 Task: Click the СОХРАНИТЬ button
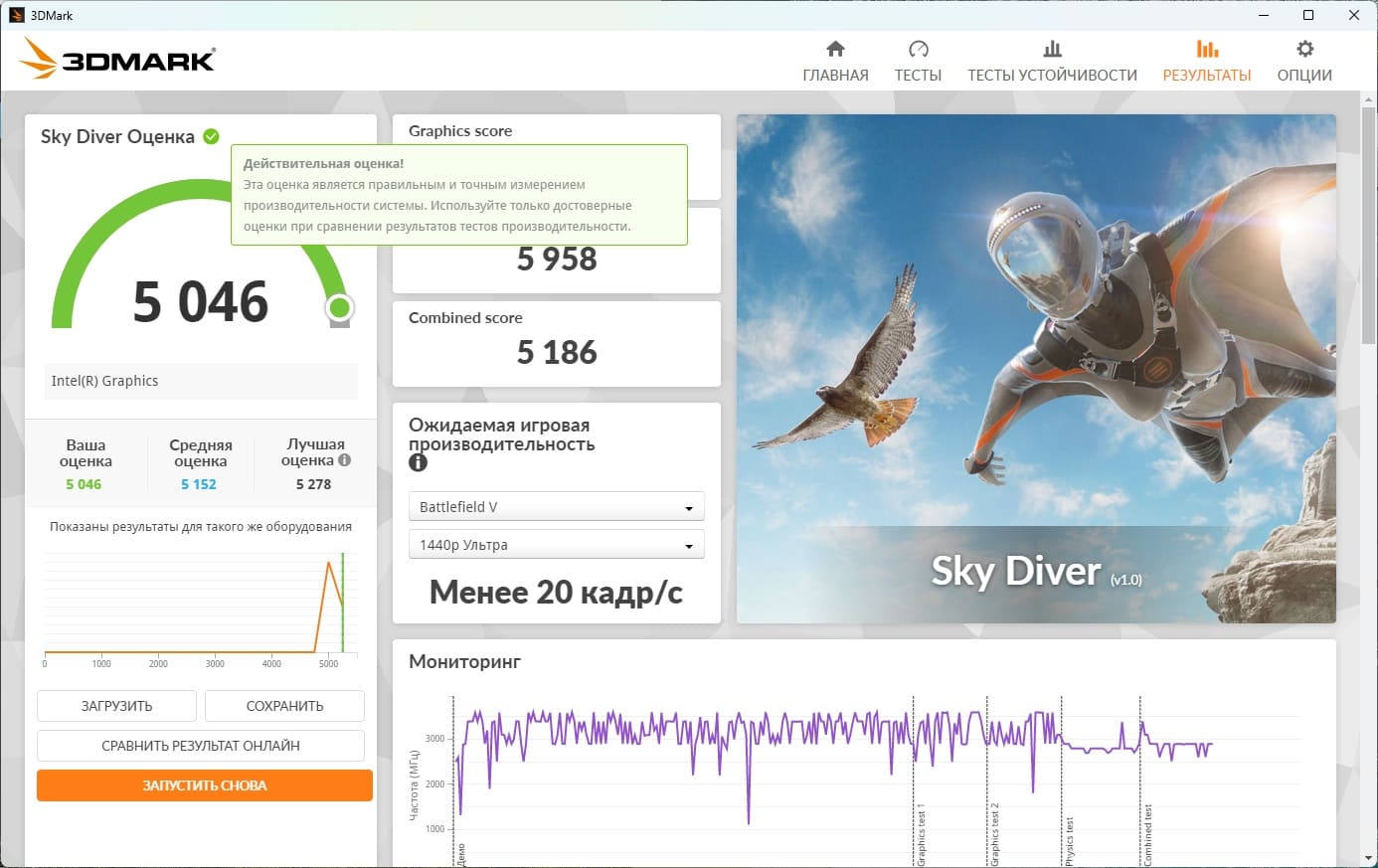coord(284,706)
